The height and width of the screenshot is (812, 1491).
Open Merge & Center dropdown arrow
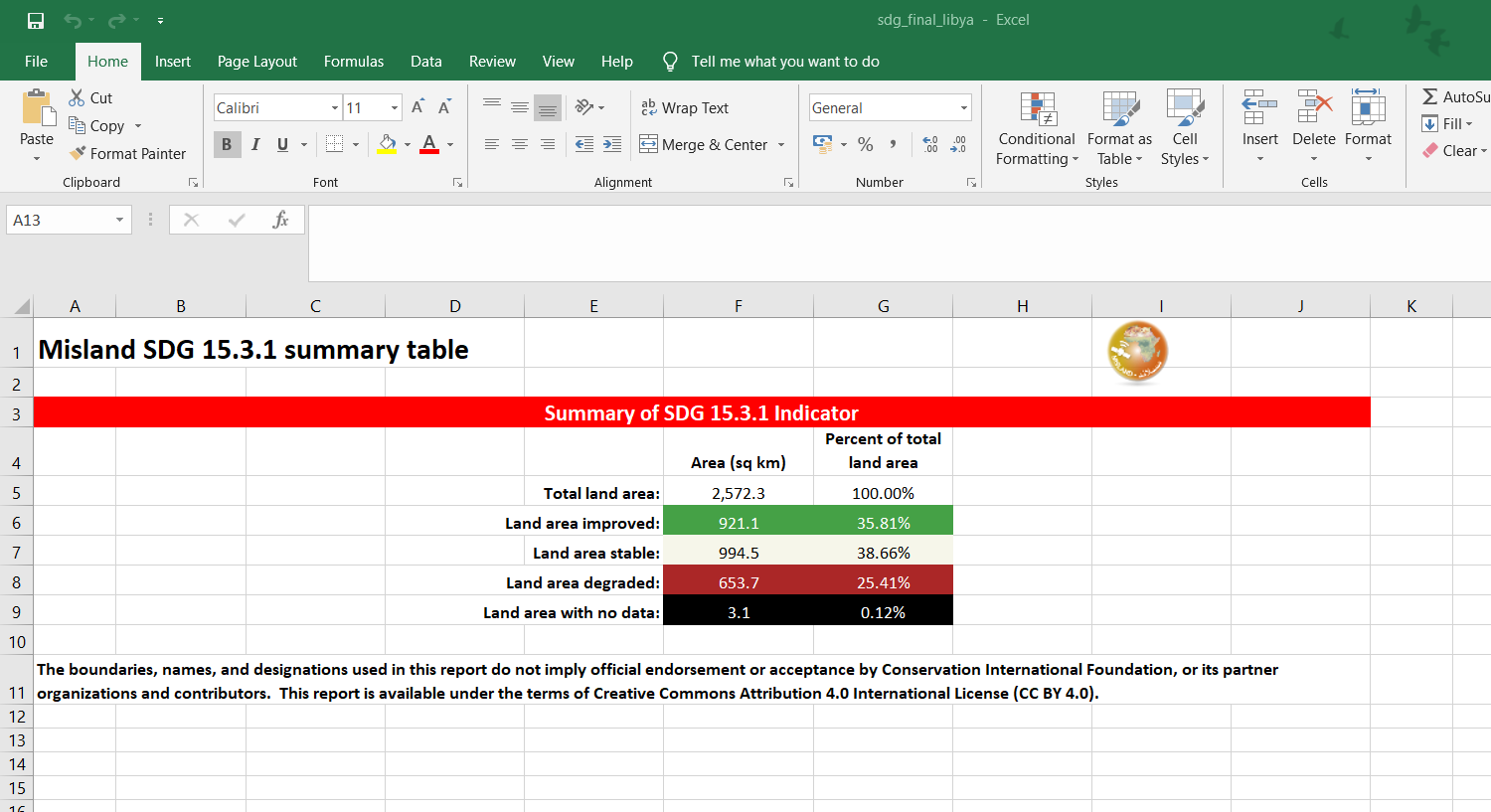coord(781,145)
